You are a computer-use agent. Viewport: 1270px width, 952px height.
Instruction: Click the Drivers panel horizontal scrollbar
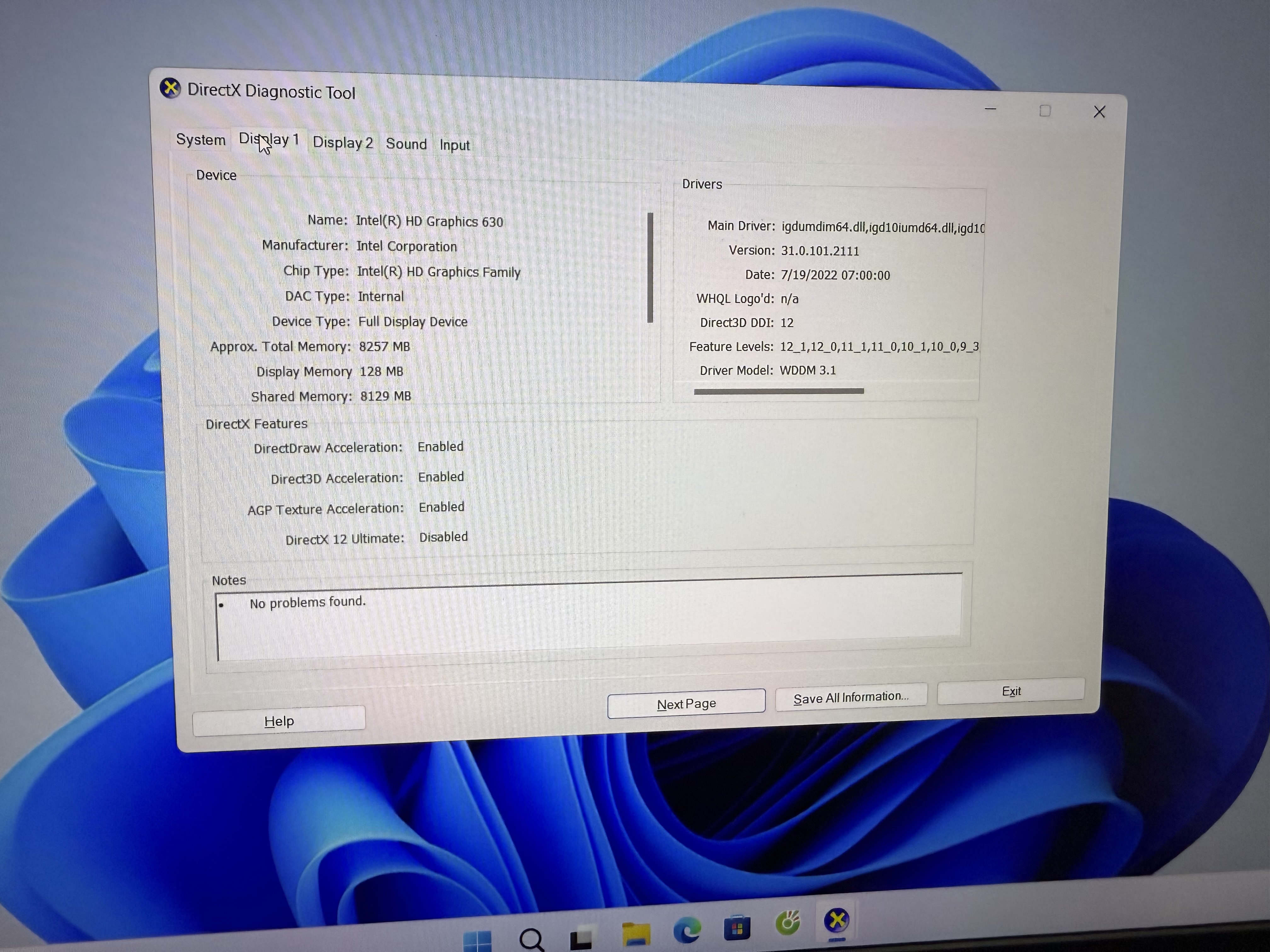click(x=779, y=391)
